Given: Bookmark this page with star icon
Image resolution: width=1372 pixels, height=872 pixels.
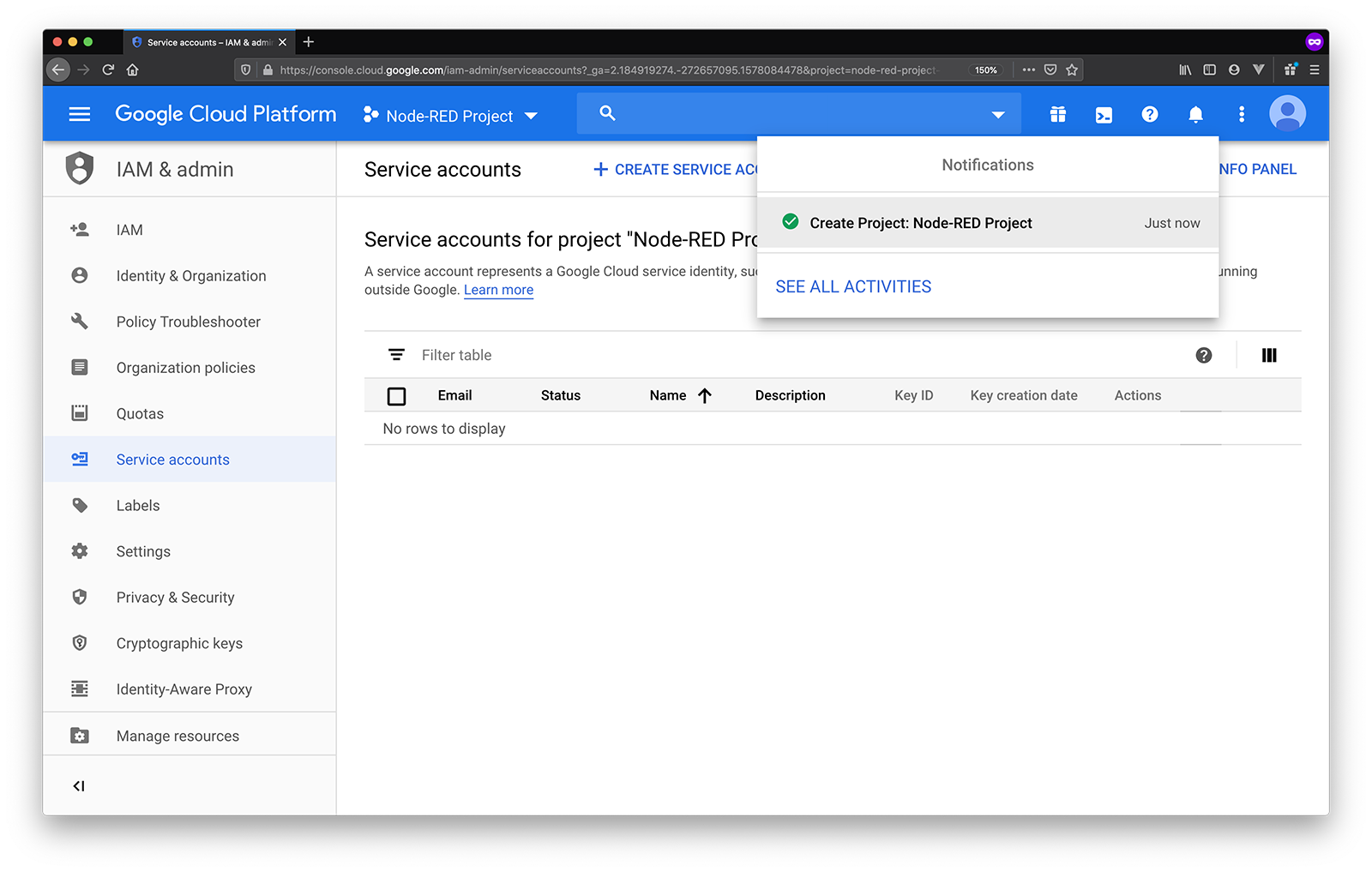Looking at the screenshot, I should [1072, 70].
